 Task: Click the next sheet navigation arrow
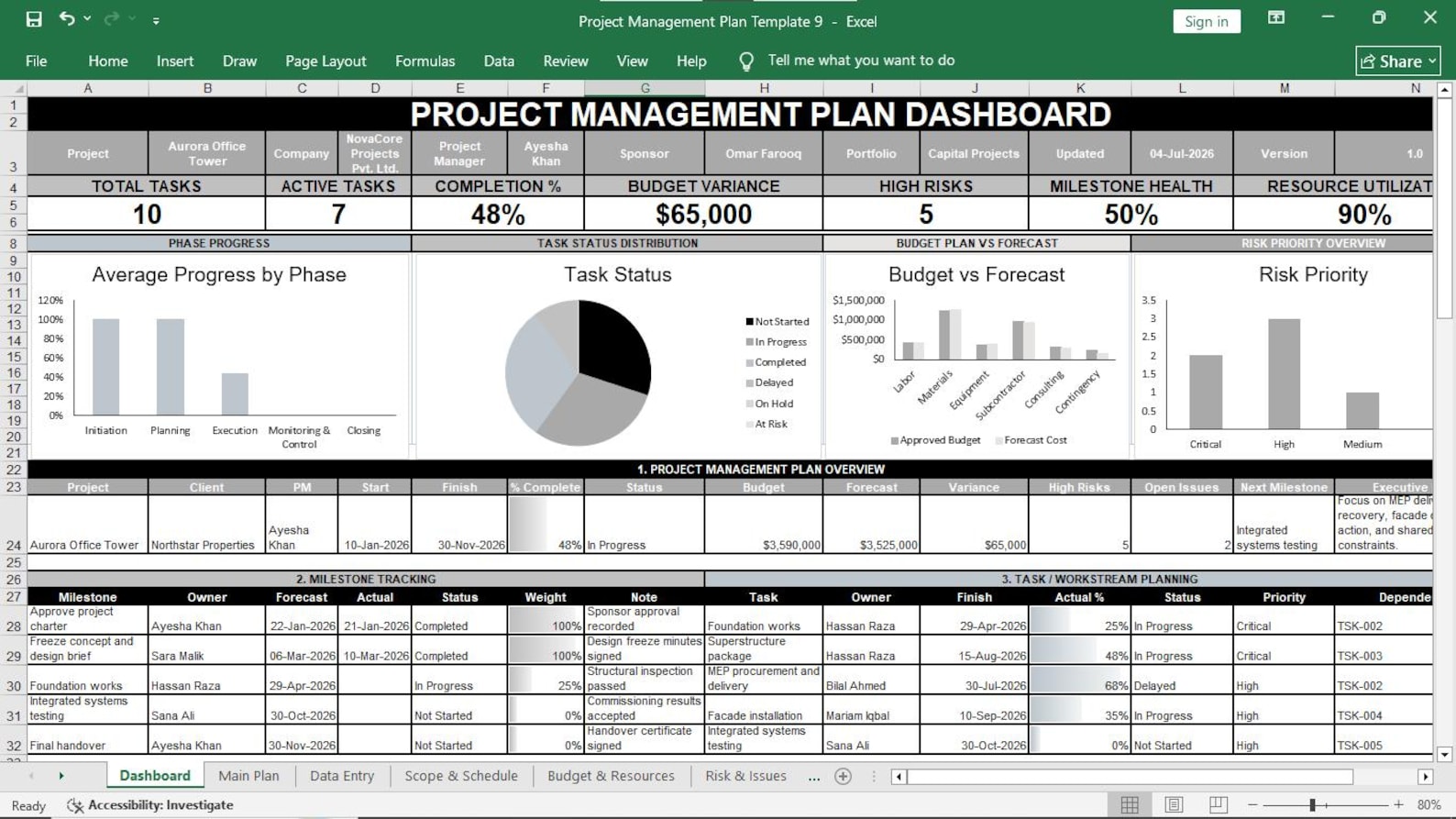click(61, 776)
